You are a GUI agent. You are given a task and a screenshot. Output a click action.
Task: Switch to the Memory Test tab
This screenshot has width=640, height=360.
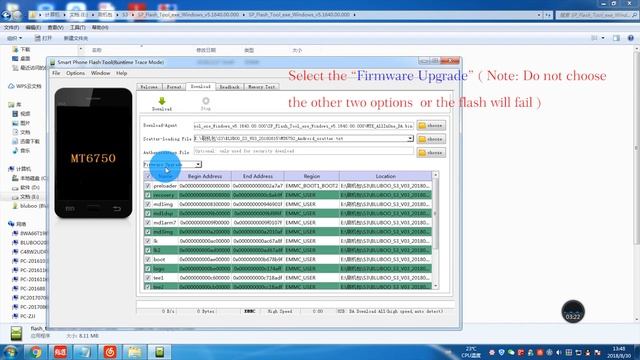(262, 87)
